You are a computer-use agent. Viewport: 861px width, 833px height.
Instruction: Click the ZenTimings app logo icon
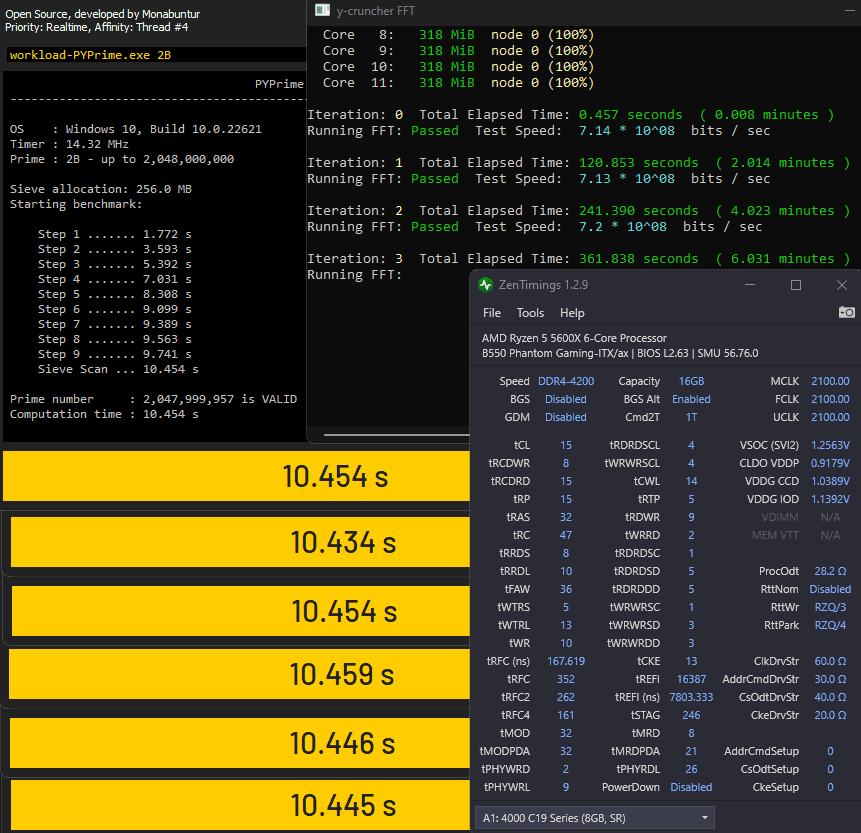pos(485,285)
